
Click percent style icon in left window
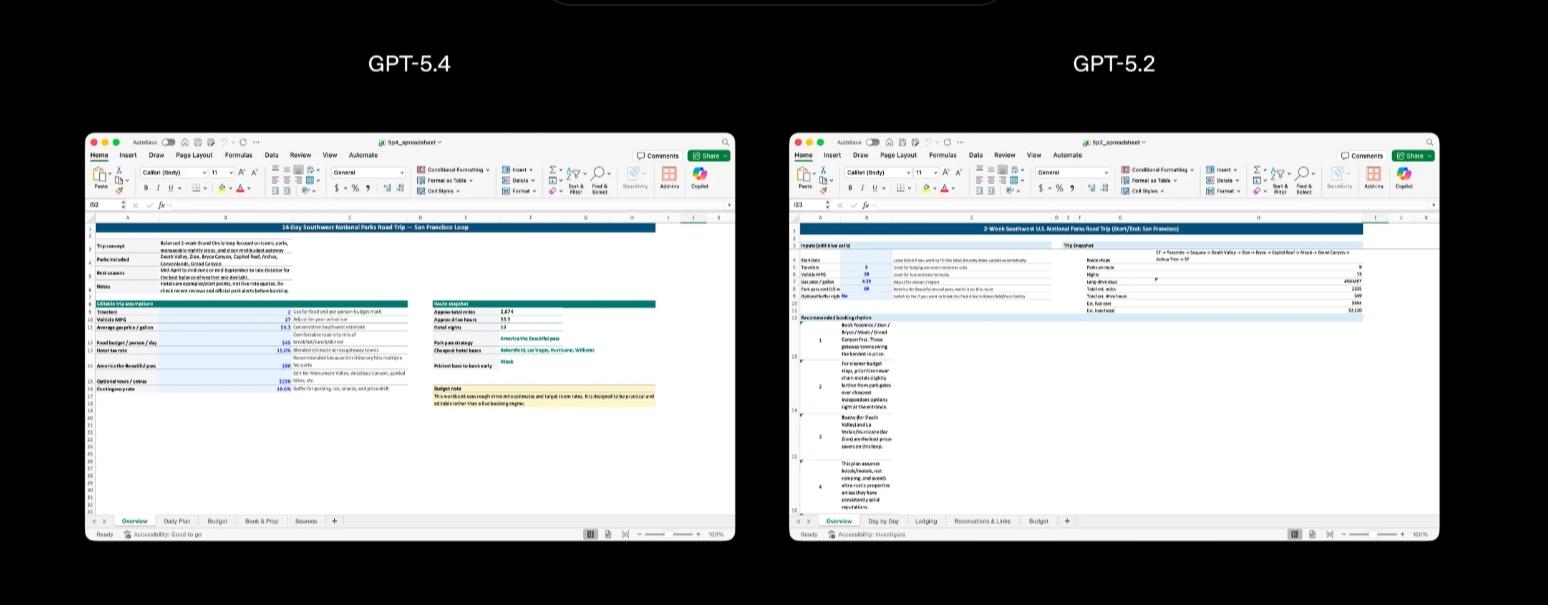[355, 188]
